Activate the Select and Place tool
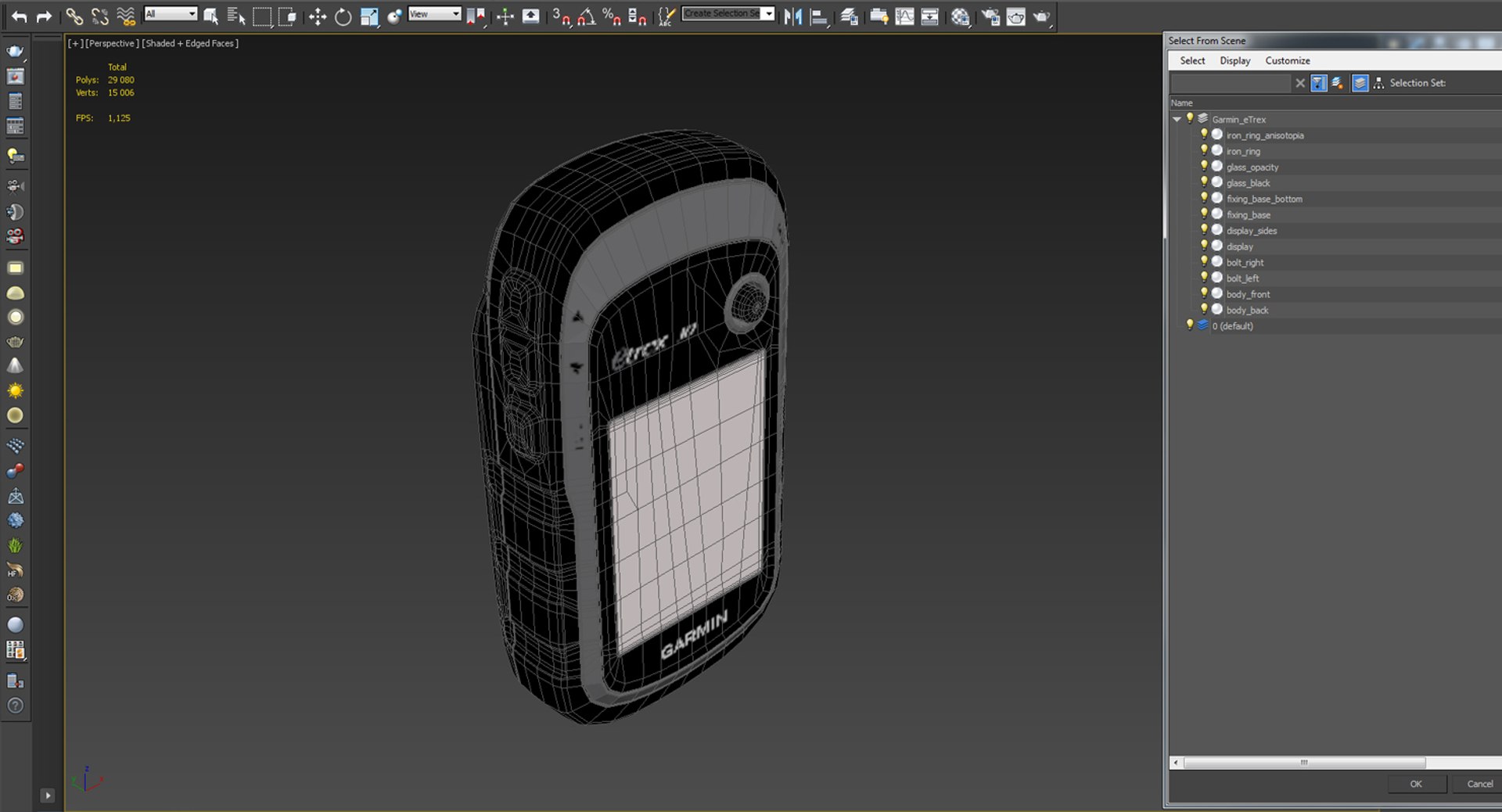 pyautogui.click(x=394, y=16)
